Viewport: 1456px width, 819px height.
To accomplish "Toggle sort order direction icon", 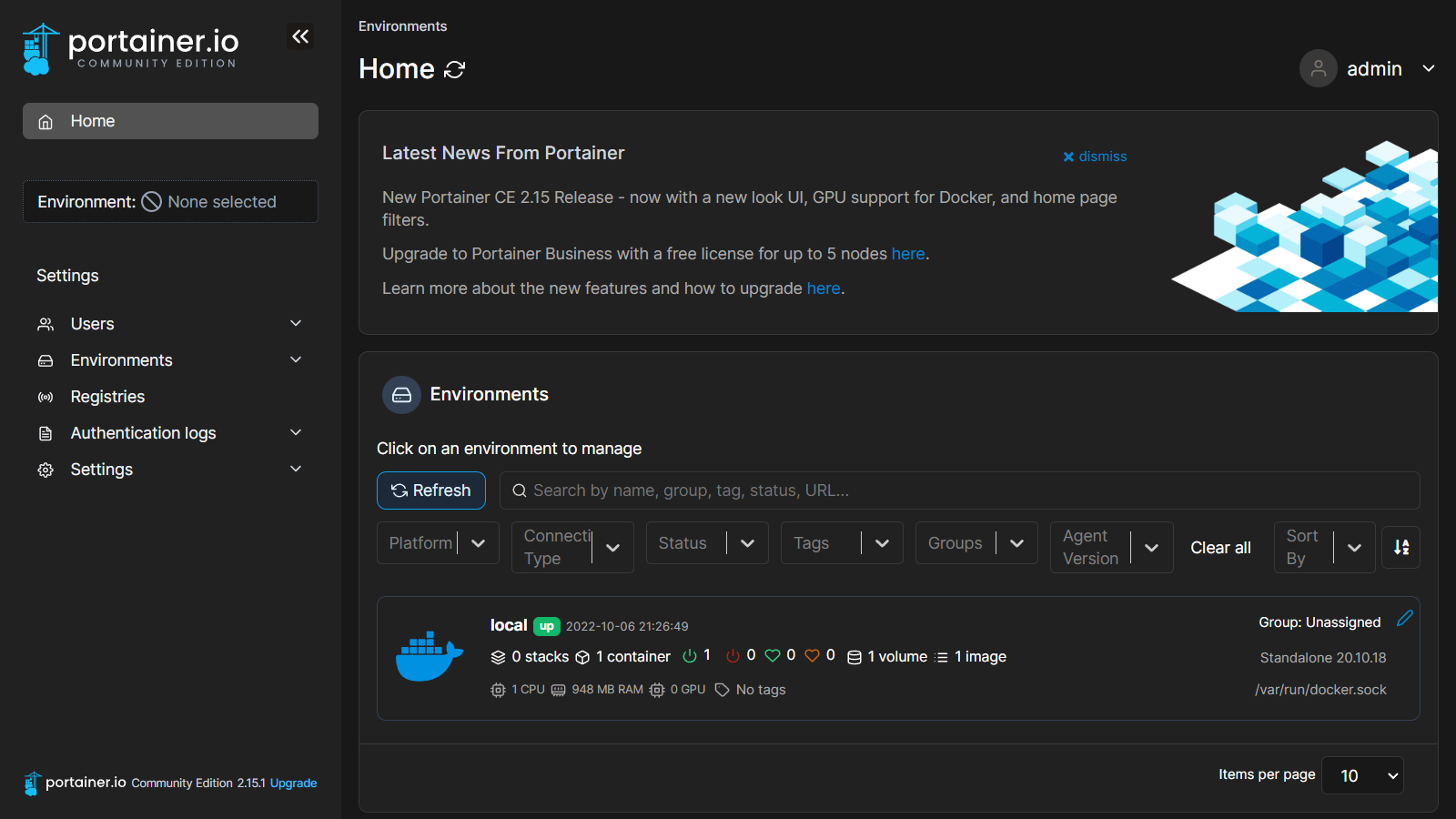I will pos(1400,547).
